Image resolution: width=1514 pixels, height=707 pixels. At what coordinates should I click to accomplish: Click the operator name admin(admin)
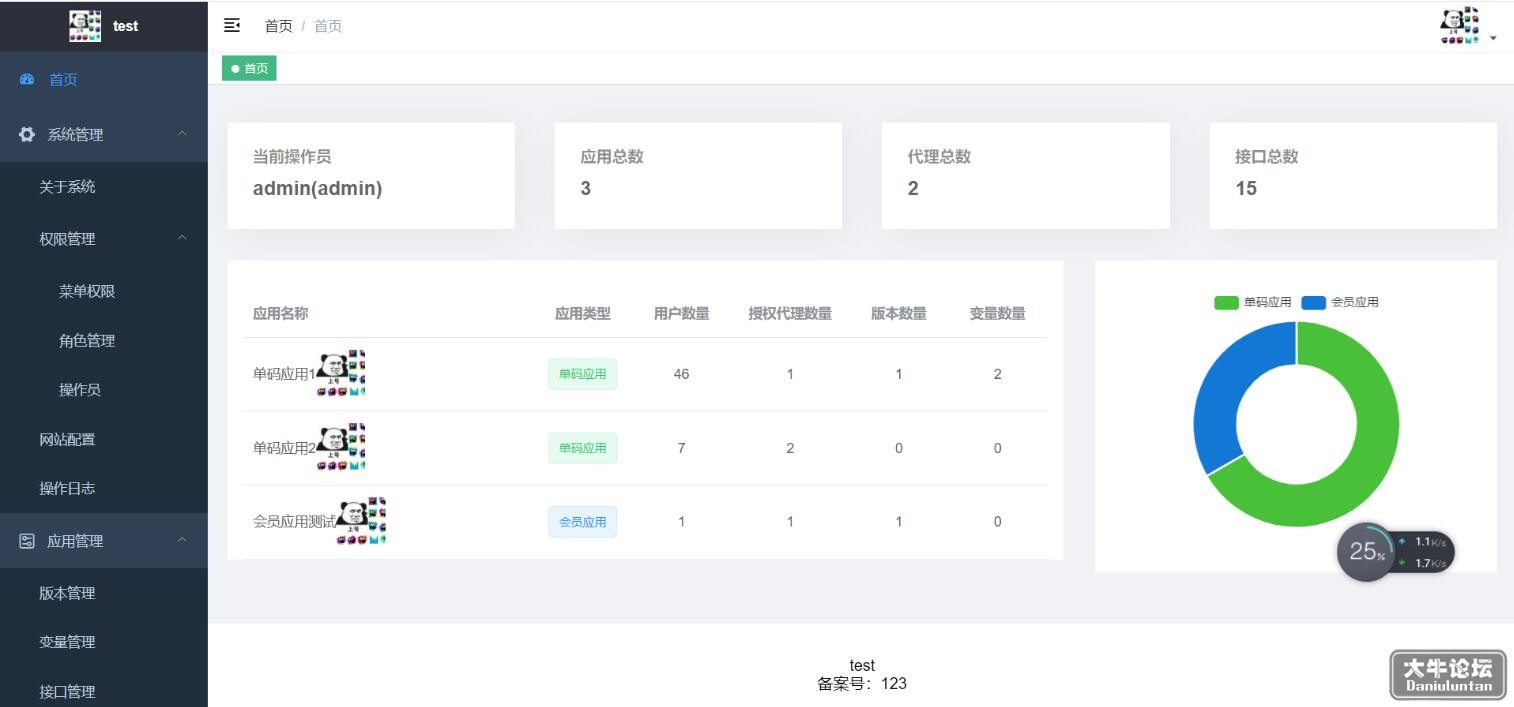317,188
